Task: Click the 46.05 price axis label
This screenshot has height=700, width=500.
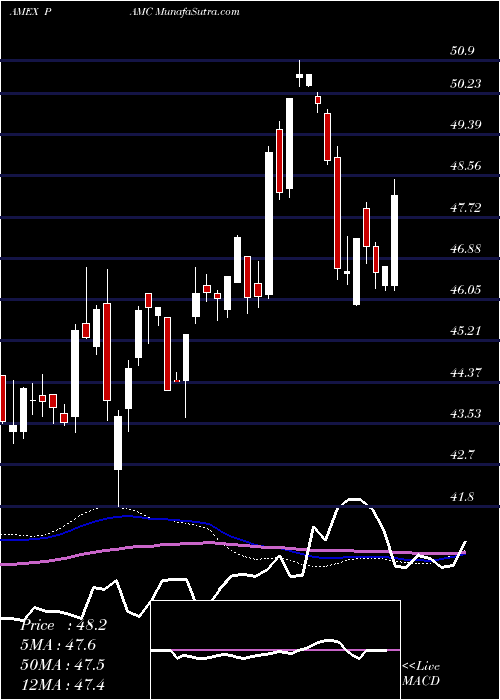Action: pos(466,290)
